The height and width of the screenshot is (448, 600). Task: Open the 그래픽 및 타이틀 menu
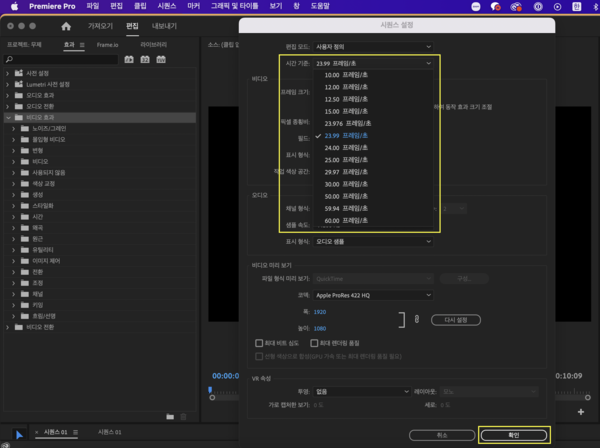(235, 6)
